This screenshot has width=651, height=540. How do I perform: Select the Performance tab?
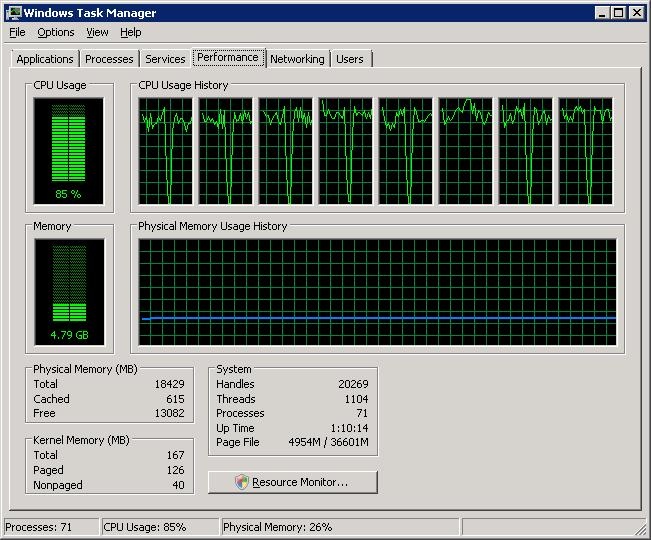pos(228,57)
